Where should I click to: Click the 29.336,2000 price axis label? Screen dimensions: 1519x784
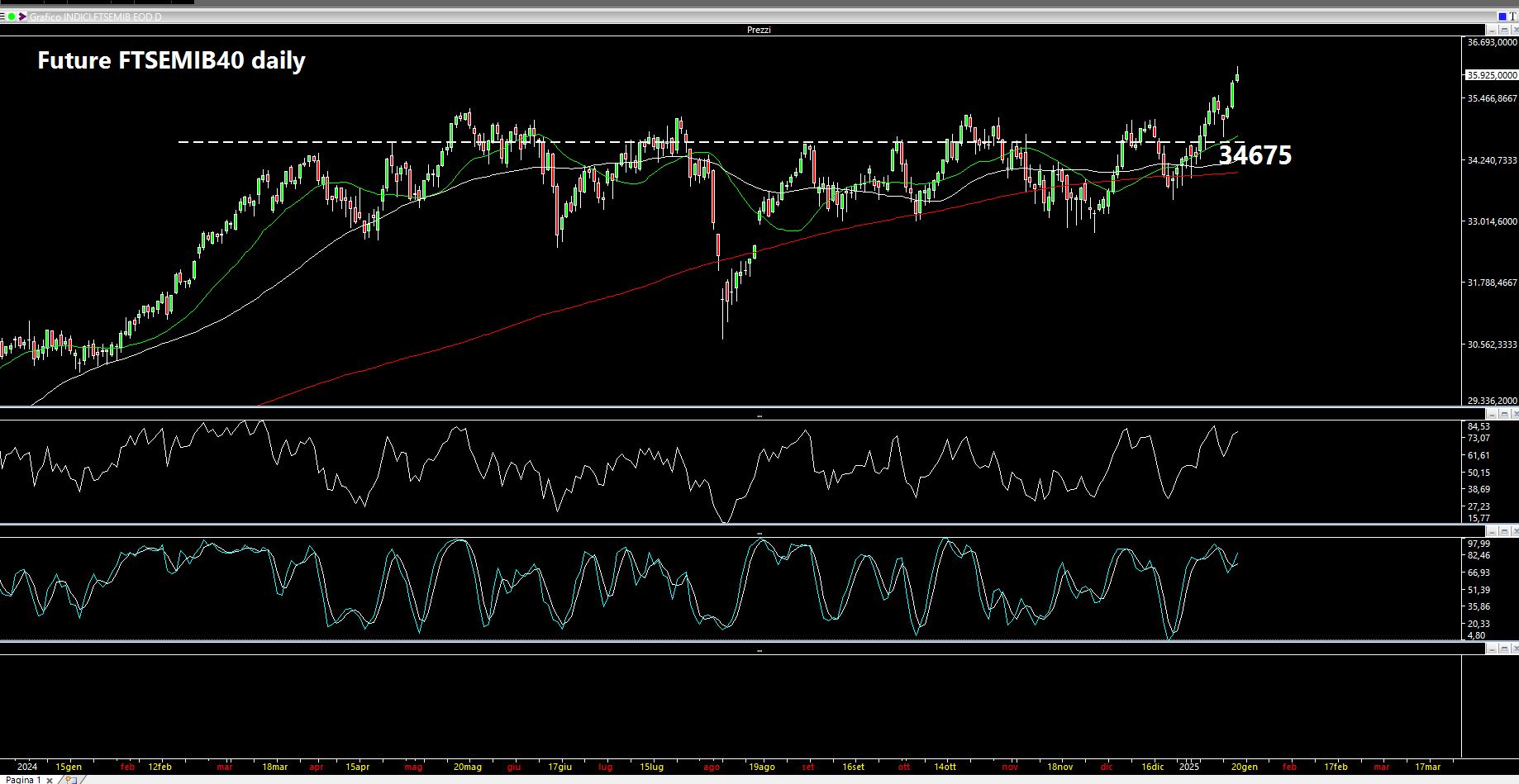click(1493, 401)
